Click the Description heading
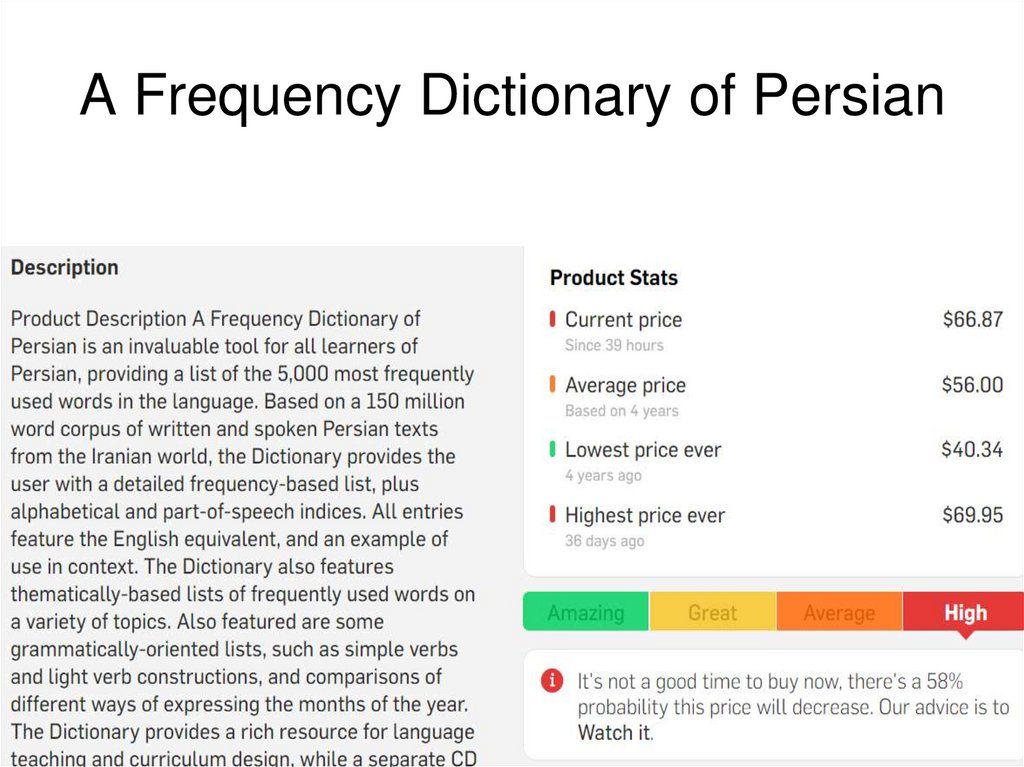The height and width of the screenshot is (767, 1024). pos(64,267)
